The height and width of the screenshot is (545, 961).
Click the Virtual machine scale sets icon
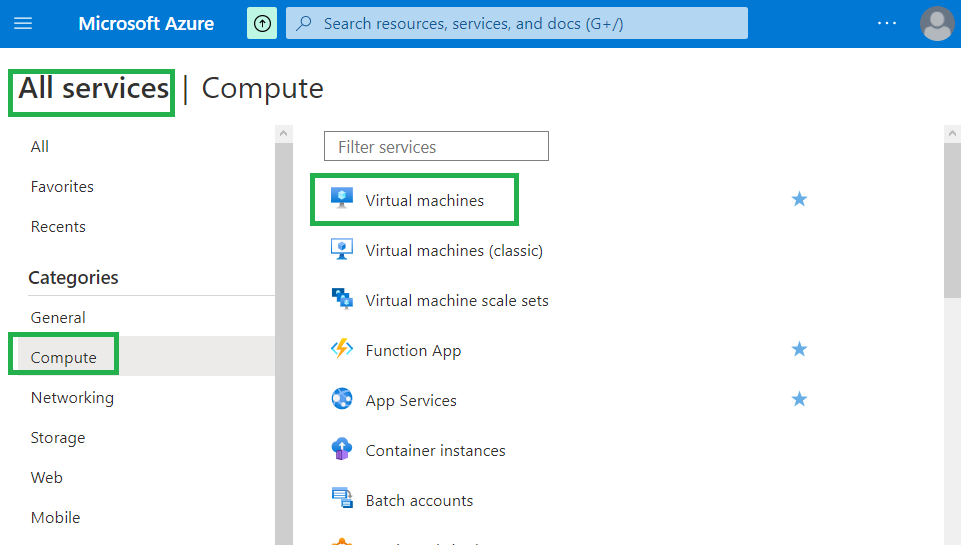[x=342, y=299]
